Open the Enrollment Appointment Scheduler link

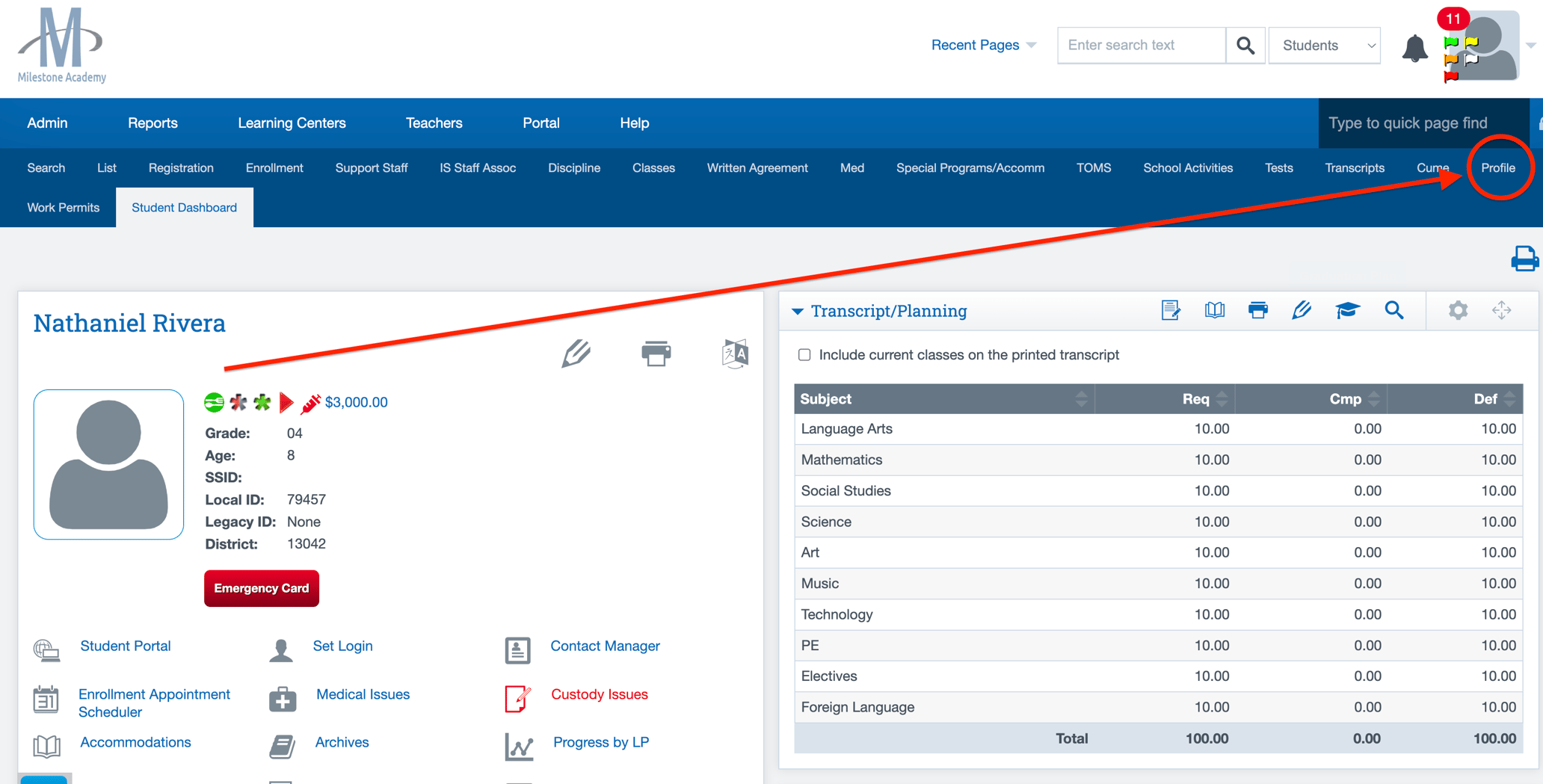click(x=154, y=703)
